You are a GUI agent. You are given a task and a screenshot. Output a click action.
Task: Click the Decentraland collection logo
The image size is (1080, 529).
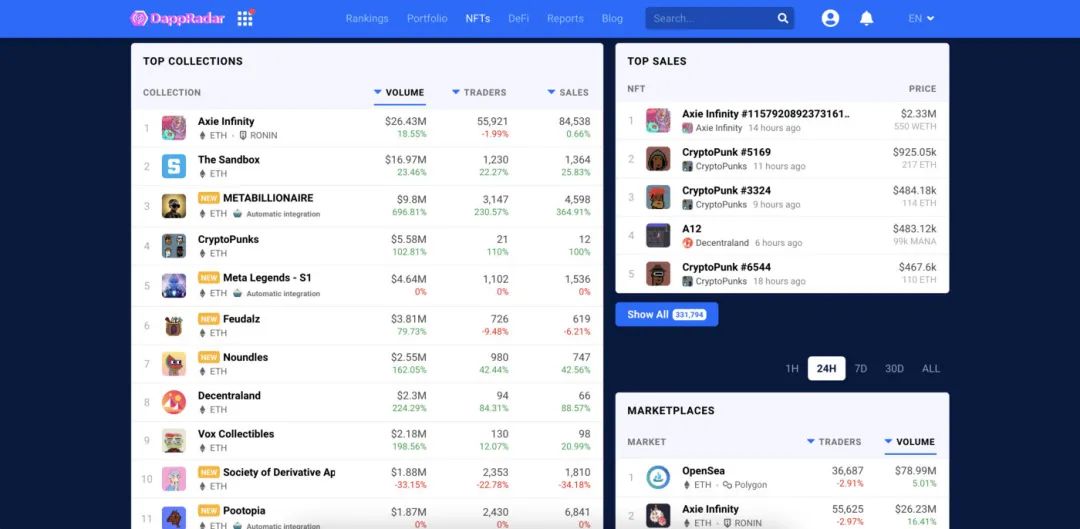pos(174,402)
